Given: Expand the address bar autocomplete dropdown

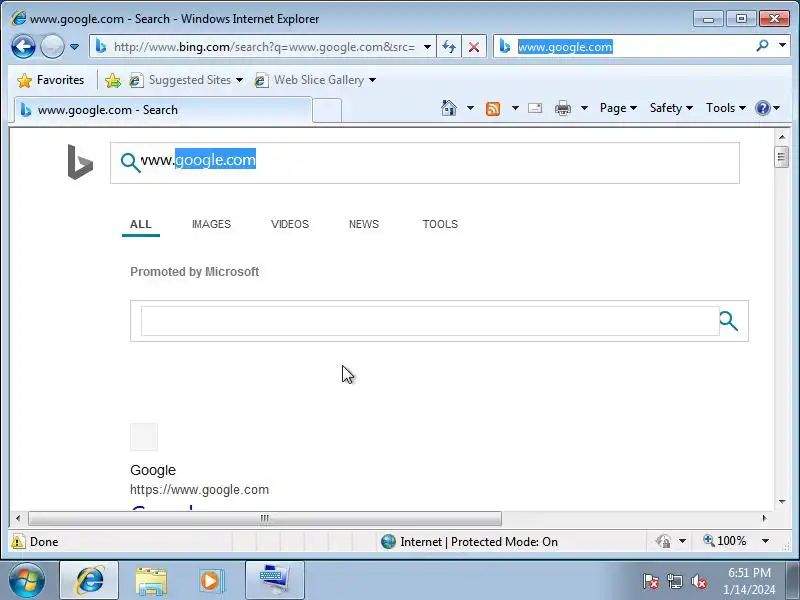Looking at the screenshot, I should [x=427, y=47].
